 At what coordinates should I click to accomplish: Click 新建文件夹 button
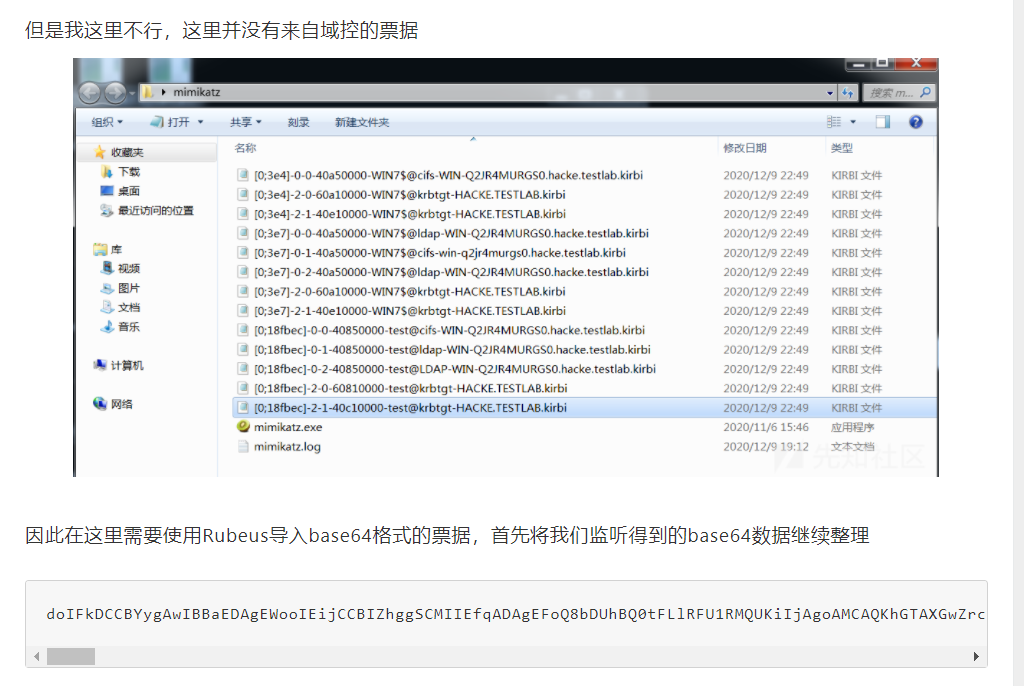(x=362, y=122)
